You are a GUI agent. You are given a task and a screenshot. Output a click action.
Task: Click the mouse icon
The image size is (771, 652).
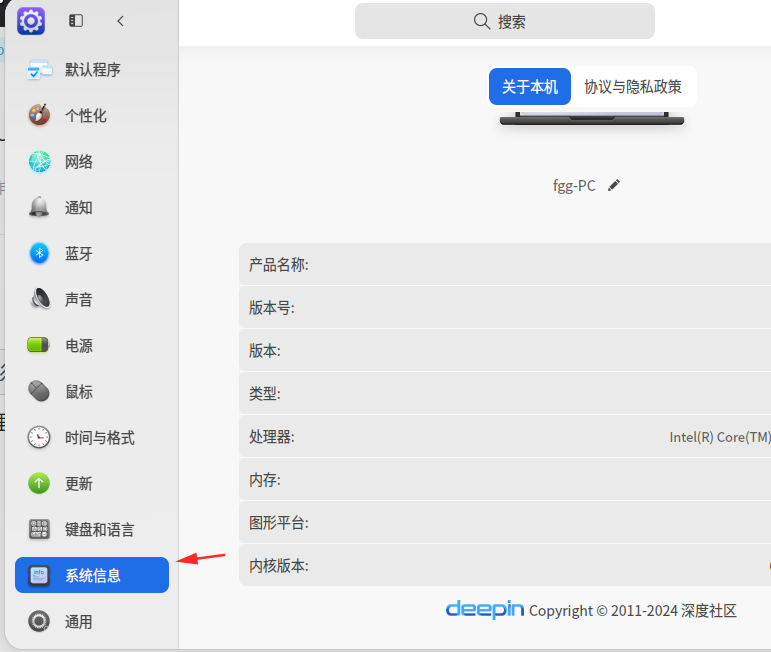tap(39, 391)
